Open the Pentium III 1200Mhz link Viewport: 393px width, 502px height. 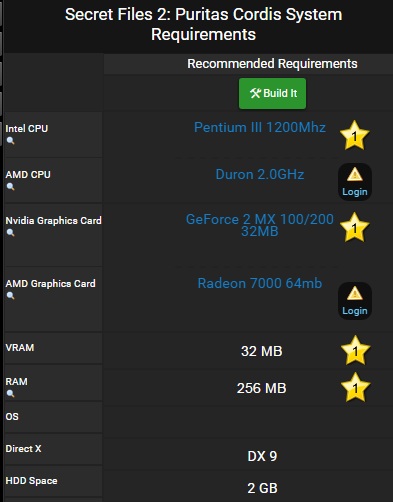click(x=260, y=127)
